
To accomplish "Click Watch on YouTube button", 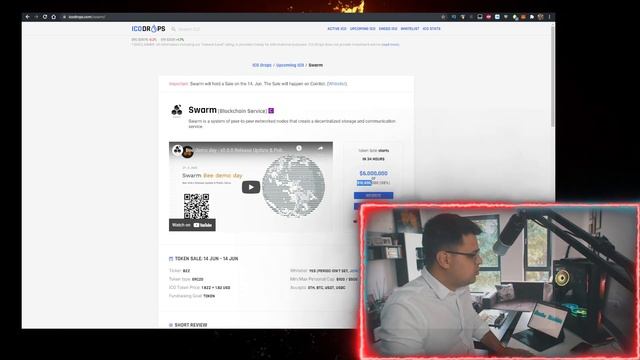I will point(192,225).
